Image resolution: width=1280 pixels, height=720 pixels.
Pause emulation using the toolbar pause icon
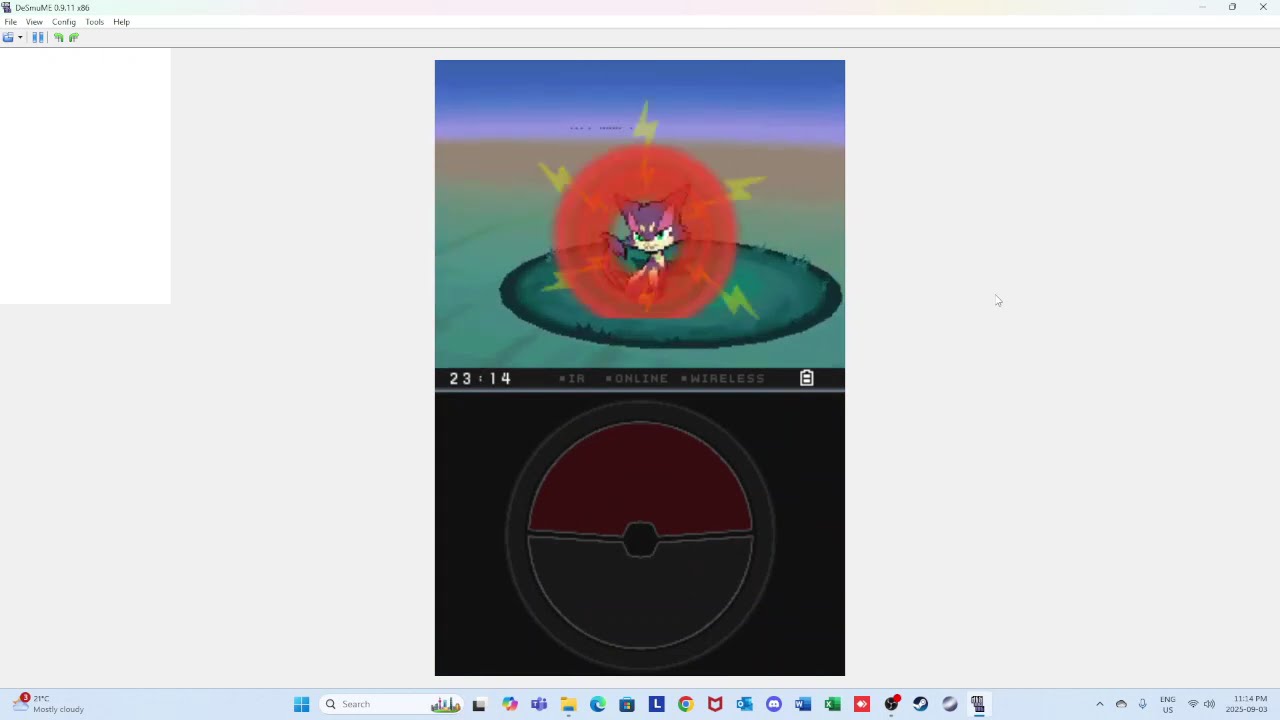click(38, 37)
